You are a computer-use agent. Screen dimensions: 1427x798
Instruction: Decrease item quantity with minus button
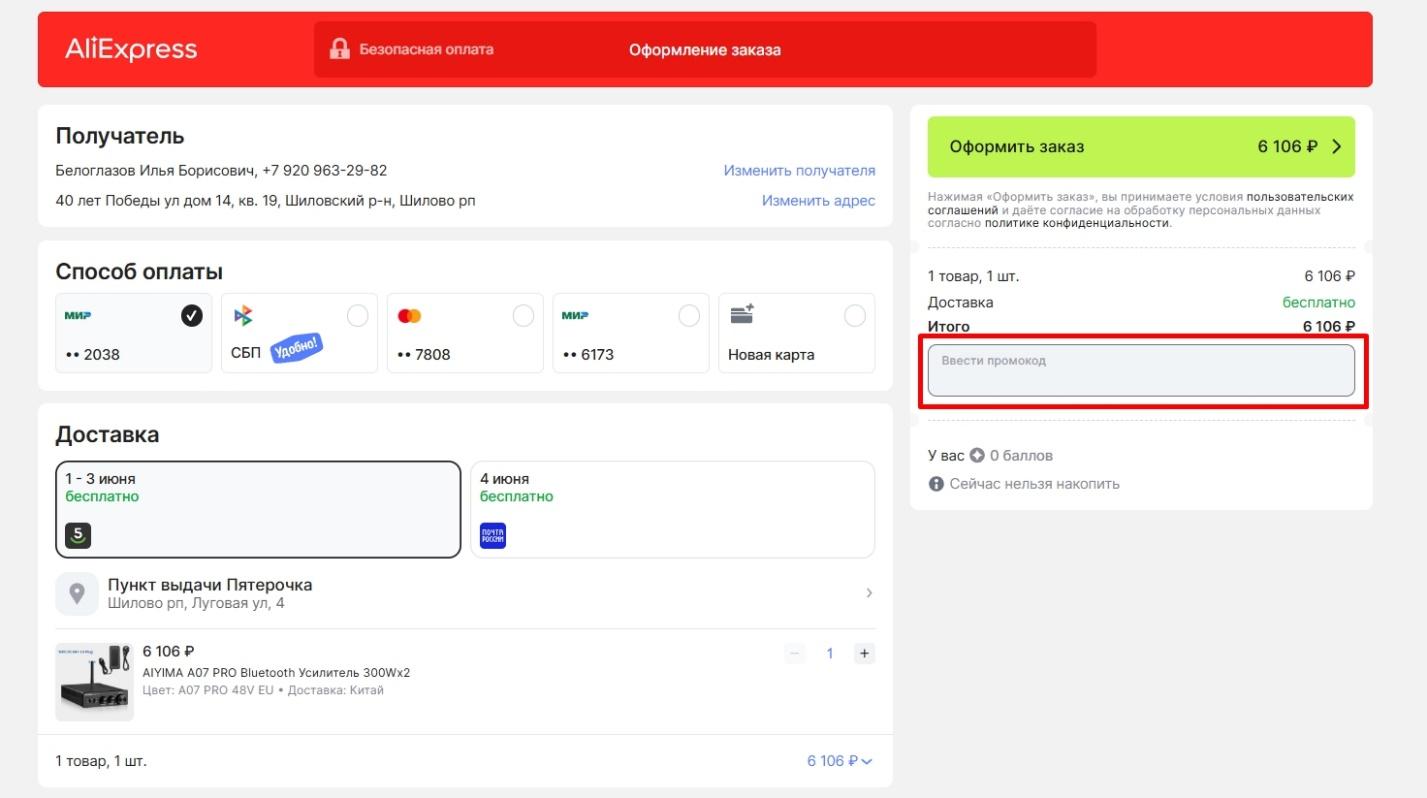[x=796, y=654]
